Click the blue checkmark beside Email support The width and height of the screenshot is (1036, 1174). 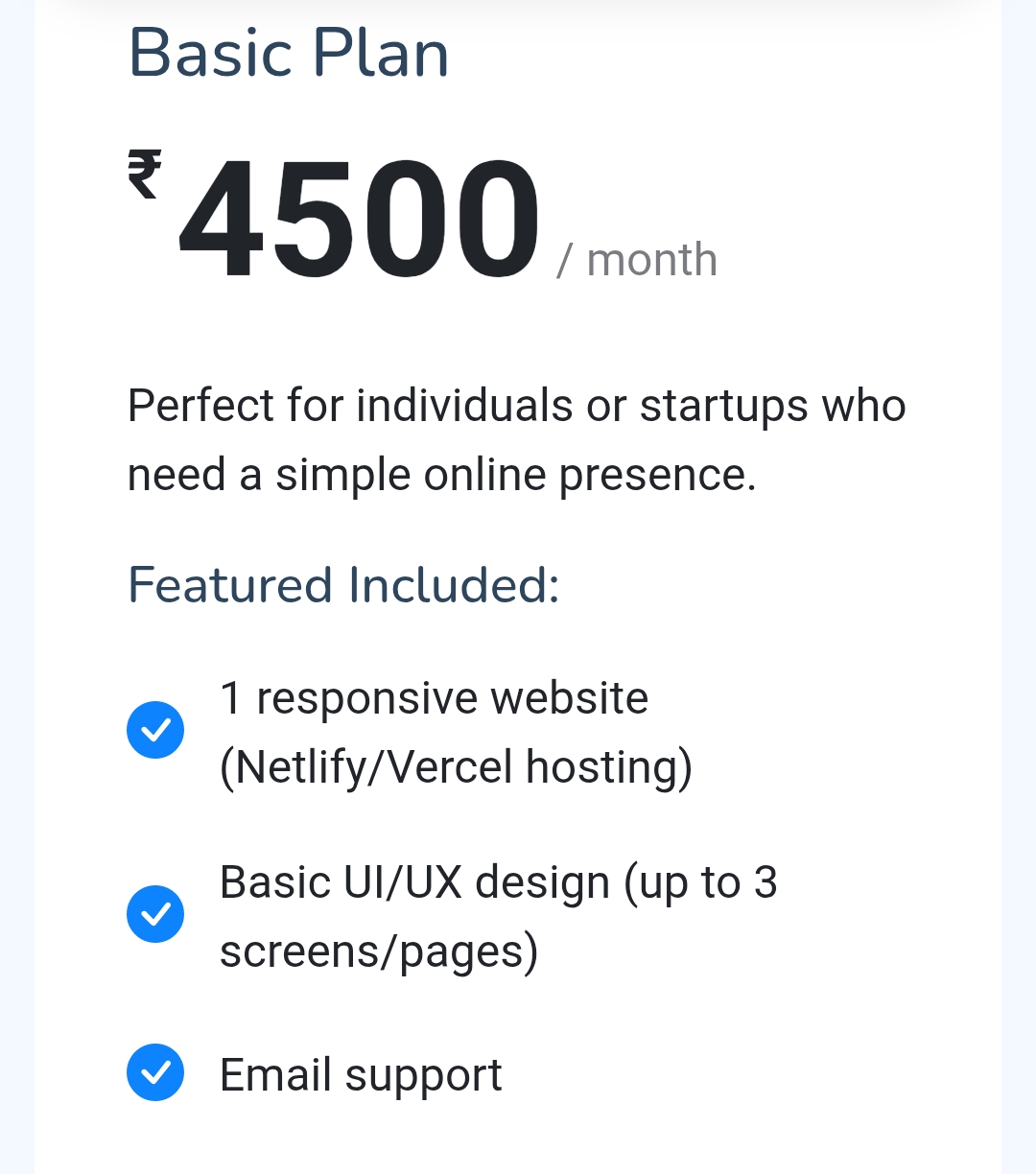tap(155, 1072)
